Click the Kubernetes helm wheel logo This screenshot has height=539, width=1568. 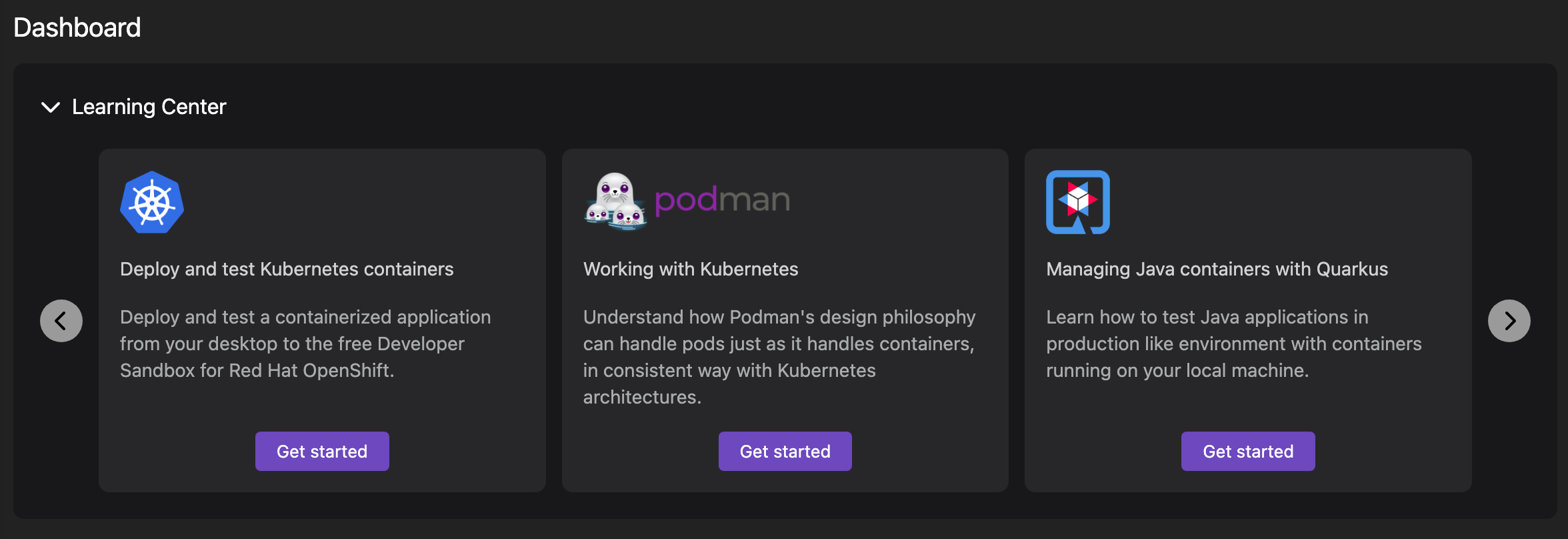[152, 202]
